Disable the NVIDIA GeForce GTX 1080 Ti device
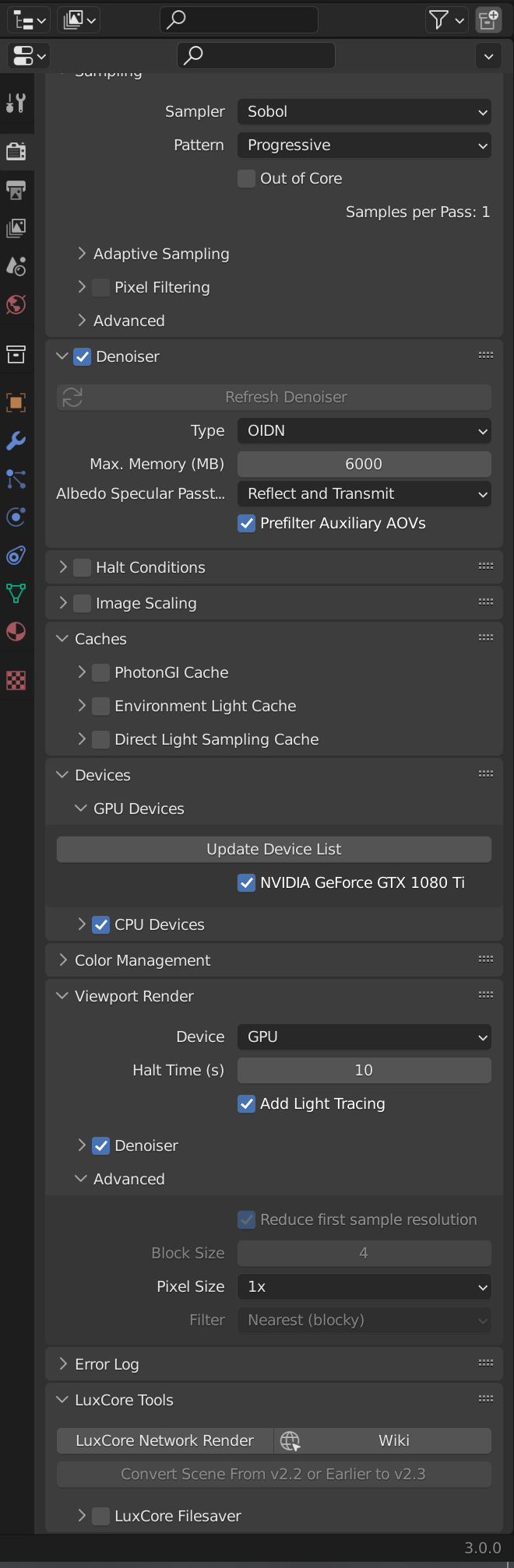 coord(247,883)
